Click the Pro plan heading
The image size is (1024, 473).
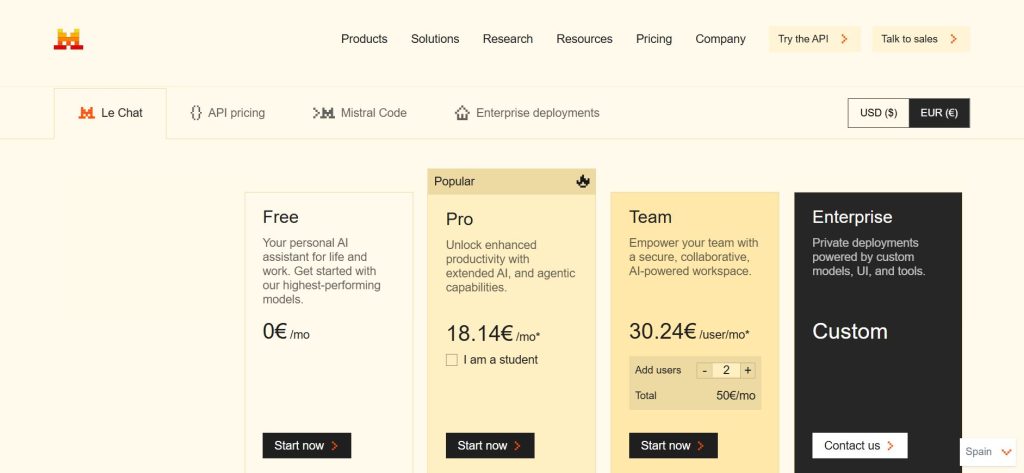[460, 220]
